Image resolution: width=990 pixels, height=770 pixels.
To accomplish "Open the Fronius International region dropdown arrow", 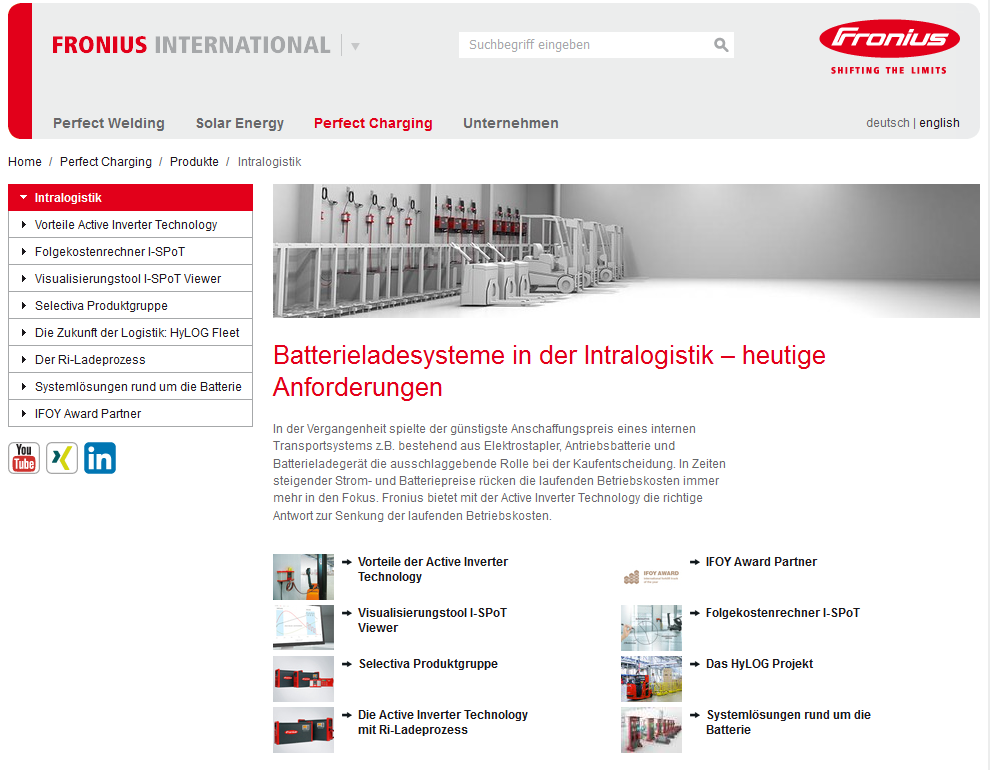I will [355, 46].
